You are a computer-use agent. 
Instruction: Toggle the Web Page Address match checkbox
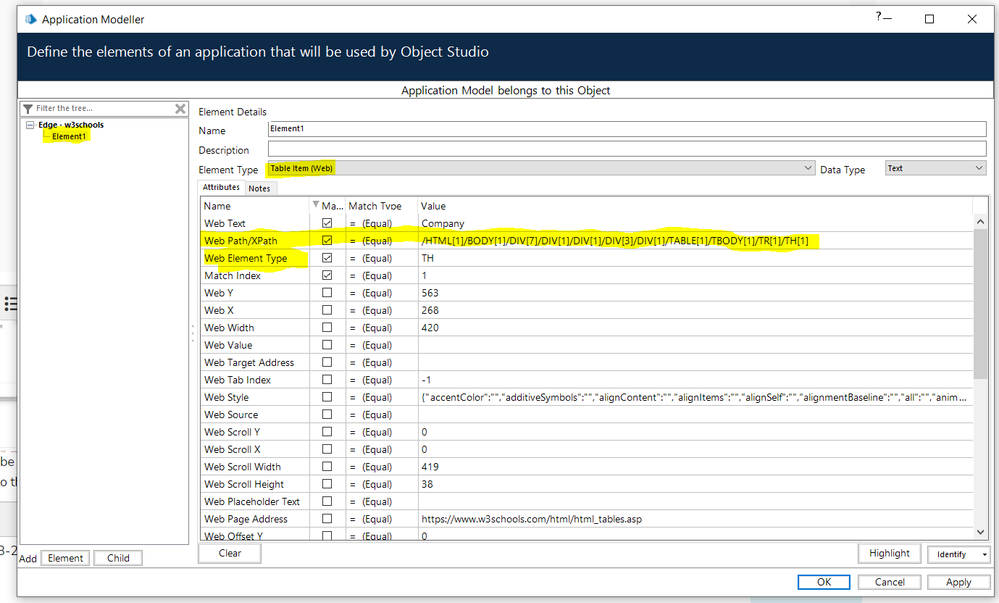327,519
